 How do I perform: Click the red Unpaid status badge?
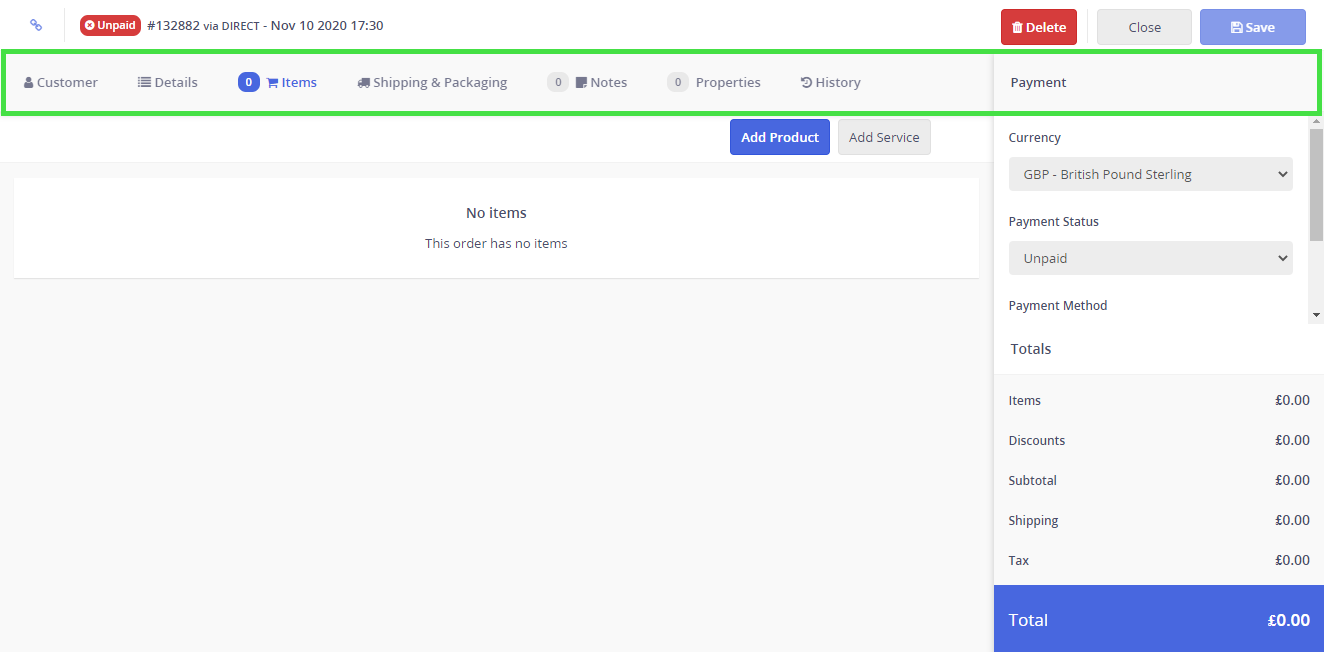click(110, 26)
